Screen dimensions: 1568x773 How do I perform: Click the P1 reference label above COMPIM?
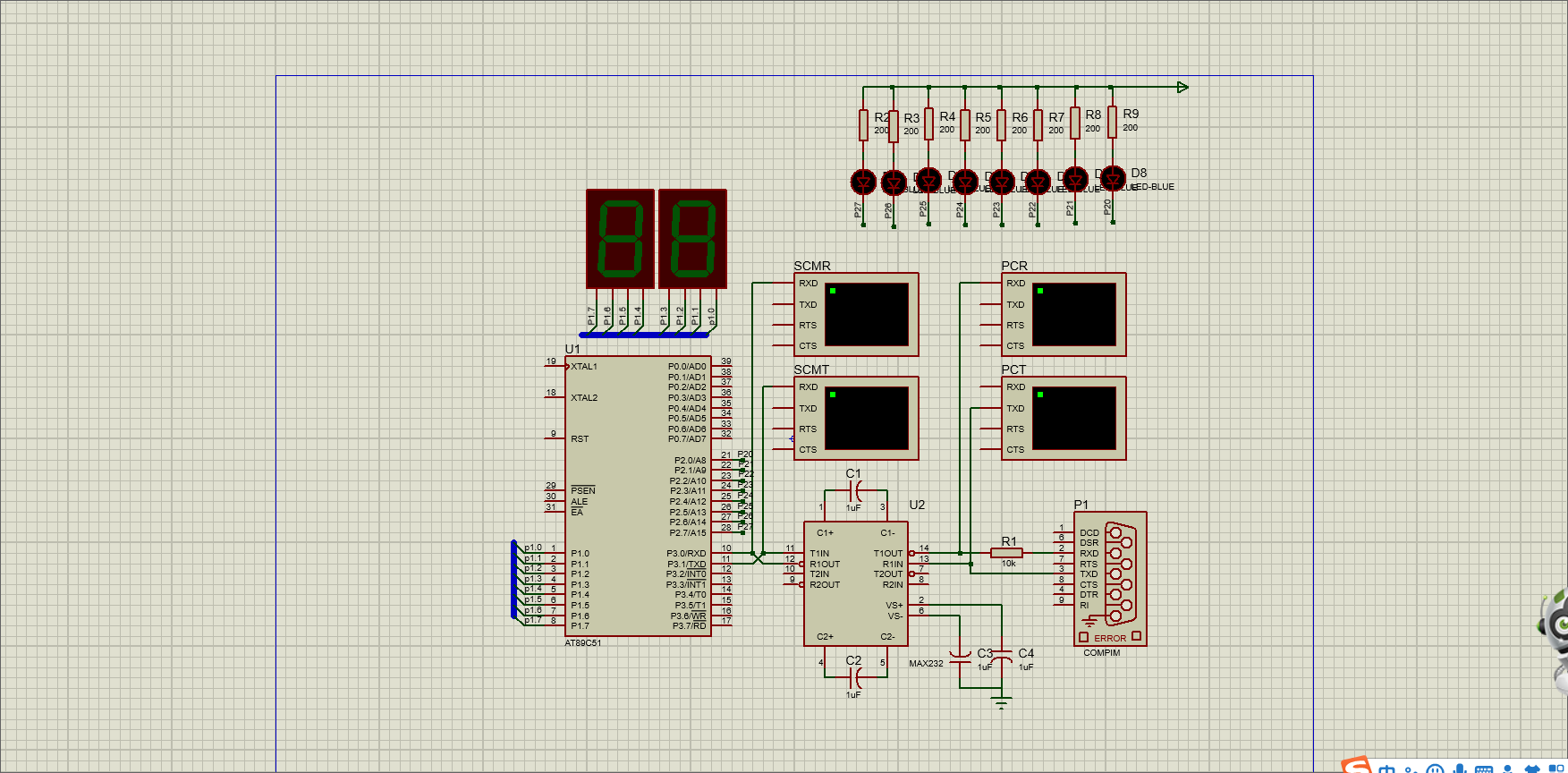1081,505
